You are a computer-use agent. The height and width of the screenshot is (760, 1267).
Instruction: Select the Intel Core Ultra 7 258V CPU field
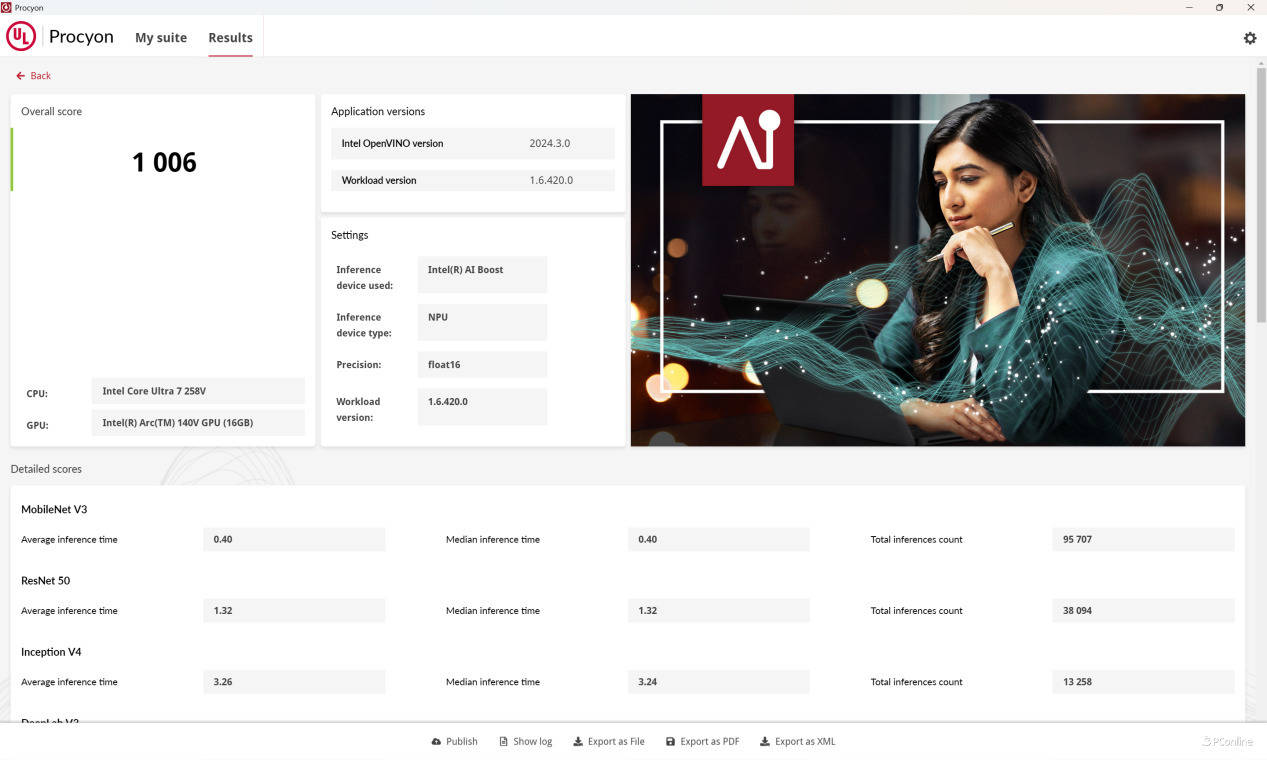(x=198, y=391)
